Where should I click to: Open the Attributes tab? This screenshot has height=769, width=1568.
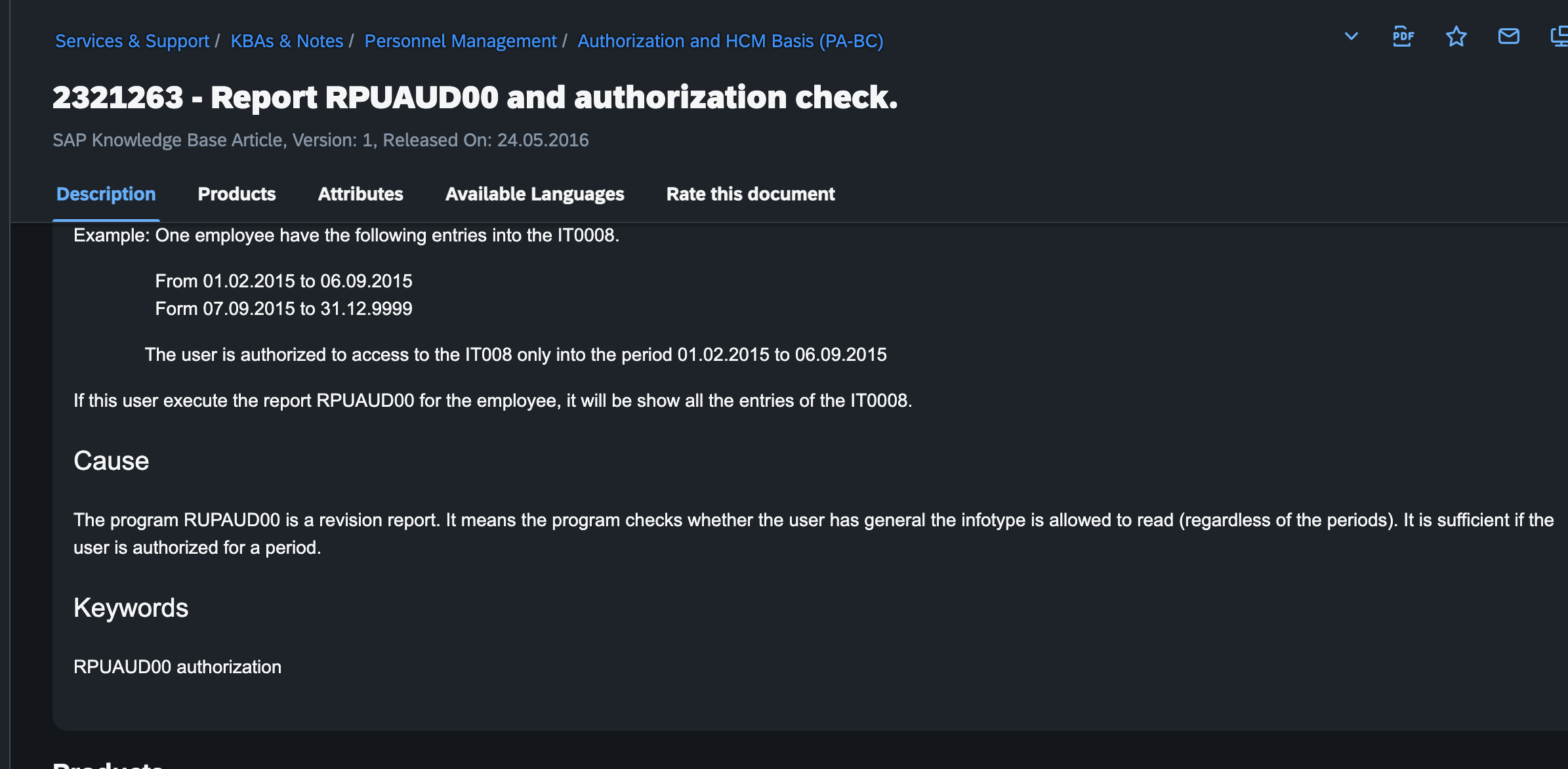point(361,194)
